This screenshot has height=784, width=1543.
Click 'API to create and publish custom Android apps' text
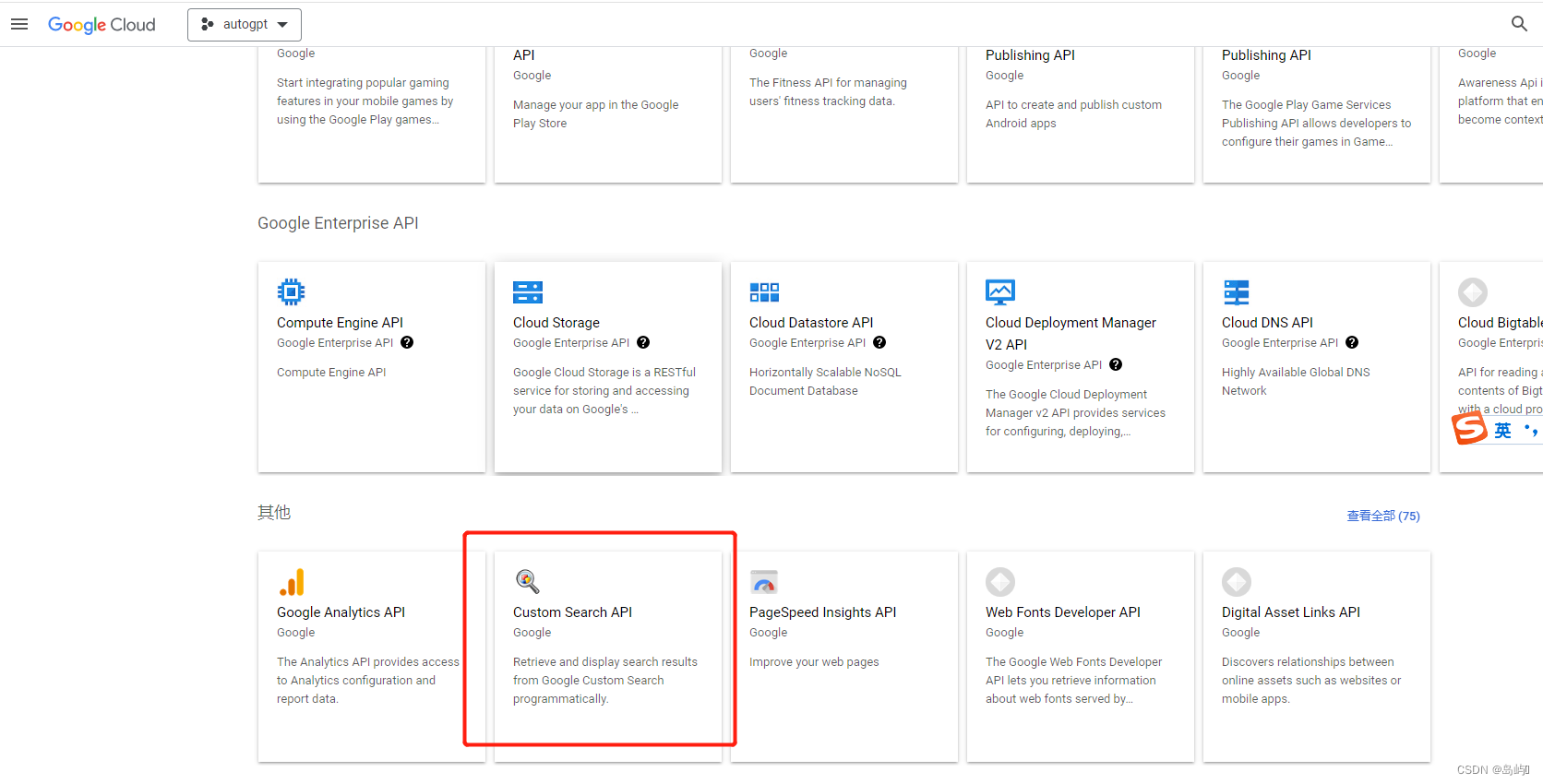click(x=1073, y=114)
